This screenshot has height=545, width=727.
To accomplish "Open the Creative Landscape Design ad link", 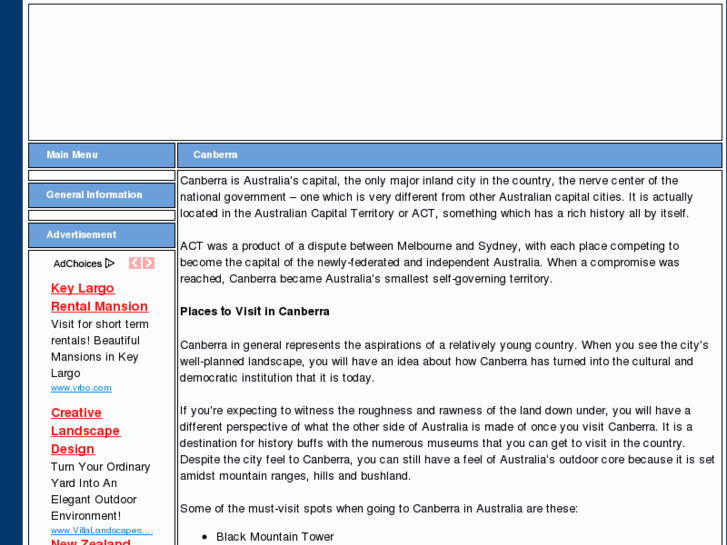I will (x=85, y=431).
